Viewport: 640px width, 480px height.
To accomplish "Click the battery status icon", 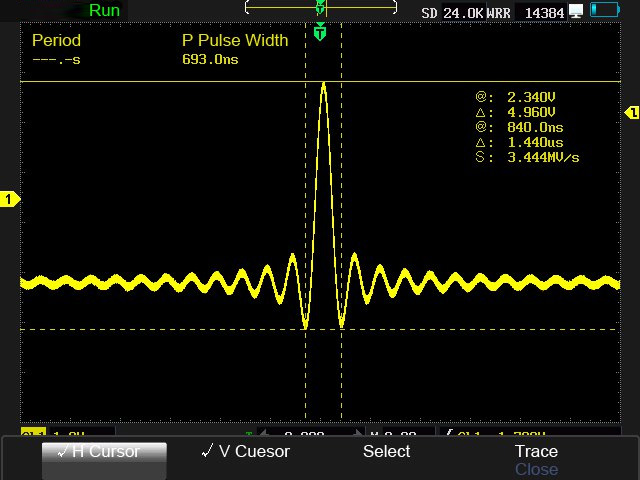I will 605,11.
